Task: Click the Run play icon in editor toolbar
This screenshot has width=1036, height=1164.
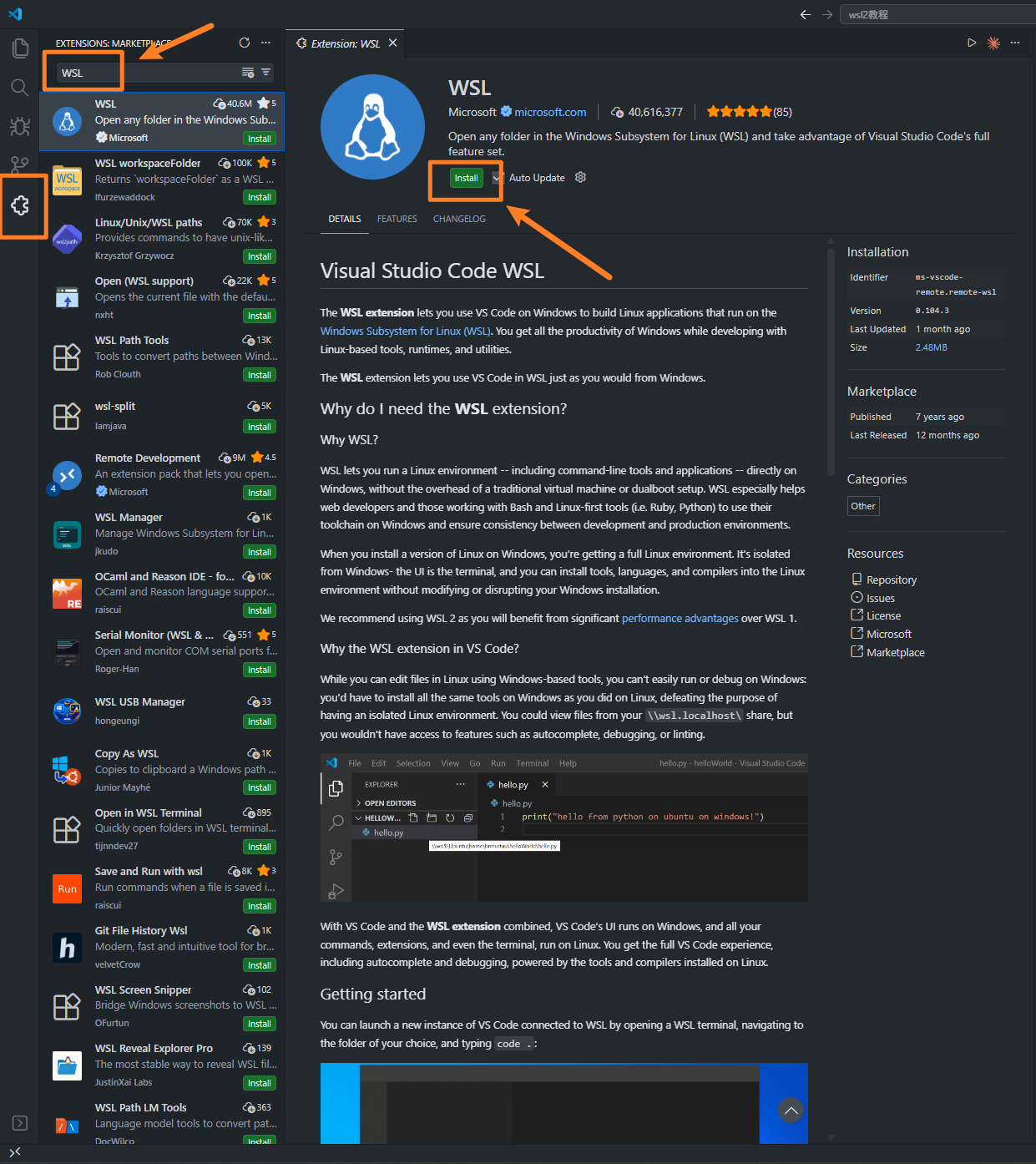Action: pos(972,43)
